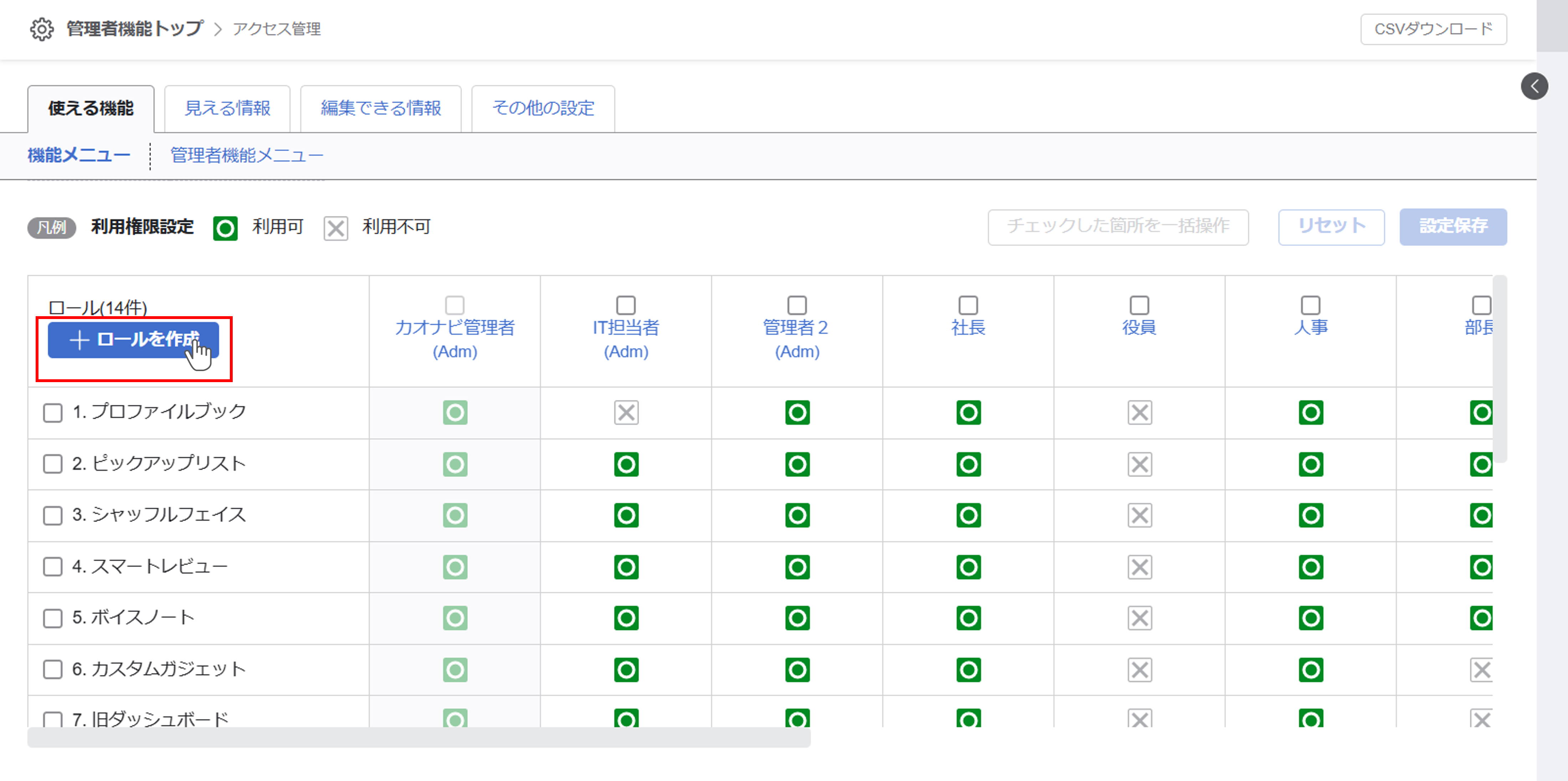The height and width of the screenshot is (781, 1568).
Task: Toggle プロファイルブック permission for 管理者2
Action: [x=798, y=413]
